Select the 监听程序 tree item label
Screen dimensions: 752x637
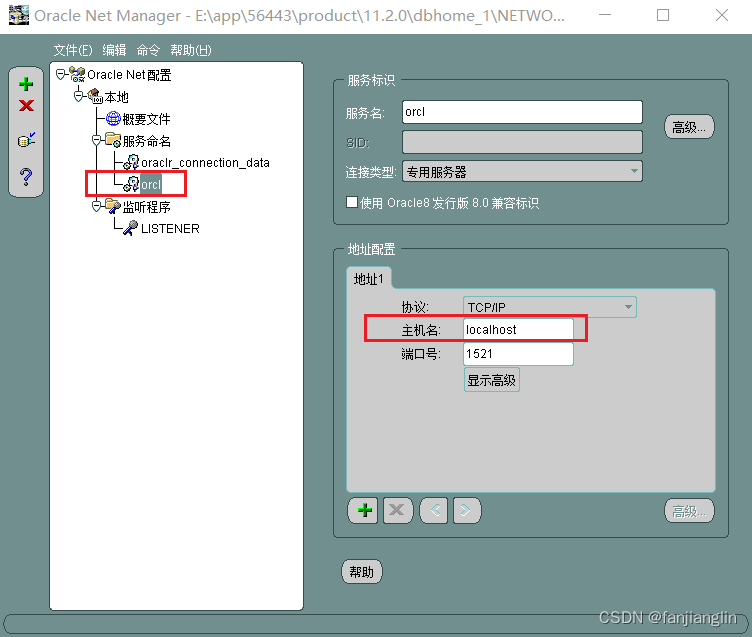tap(146, 207)
